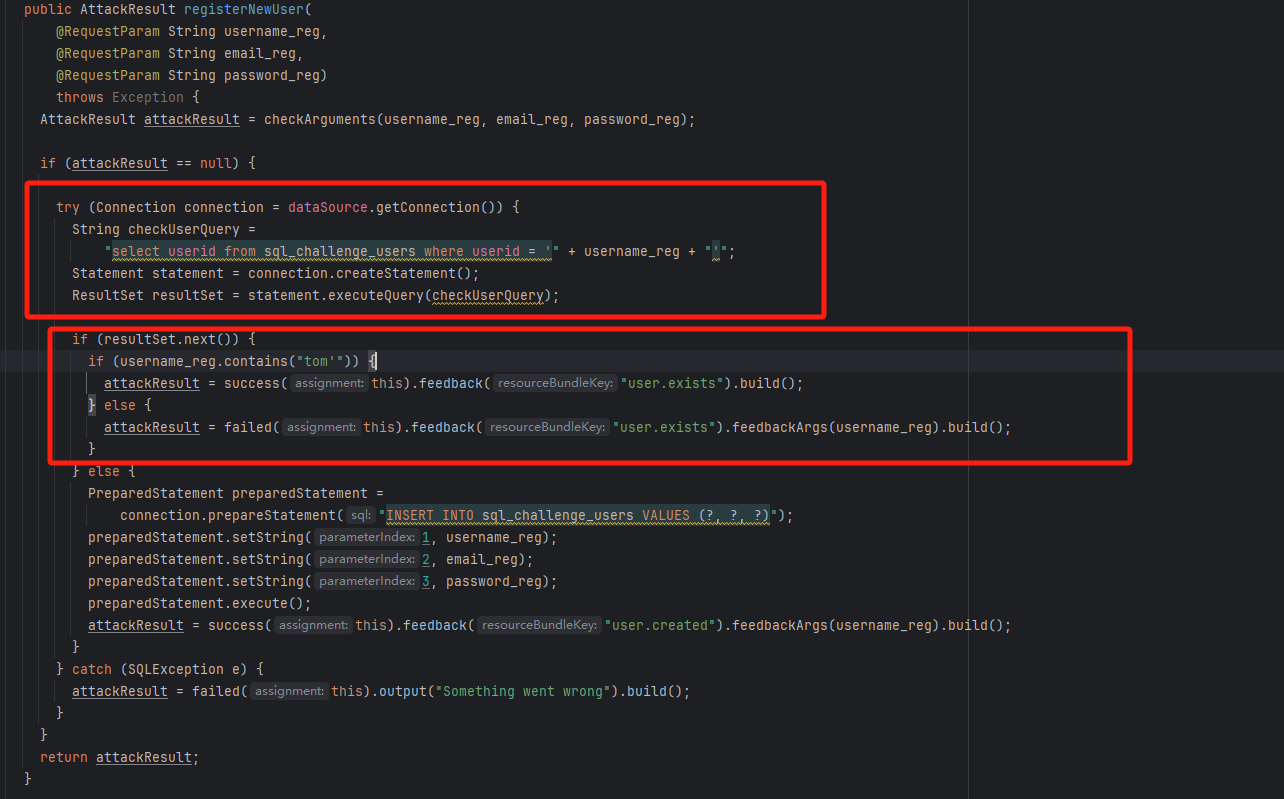This screenshot has height=799, width=1284.
Task: Click the select userid SQL string
Action: 332,251
